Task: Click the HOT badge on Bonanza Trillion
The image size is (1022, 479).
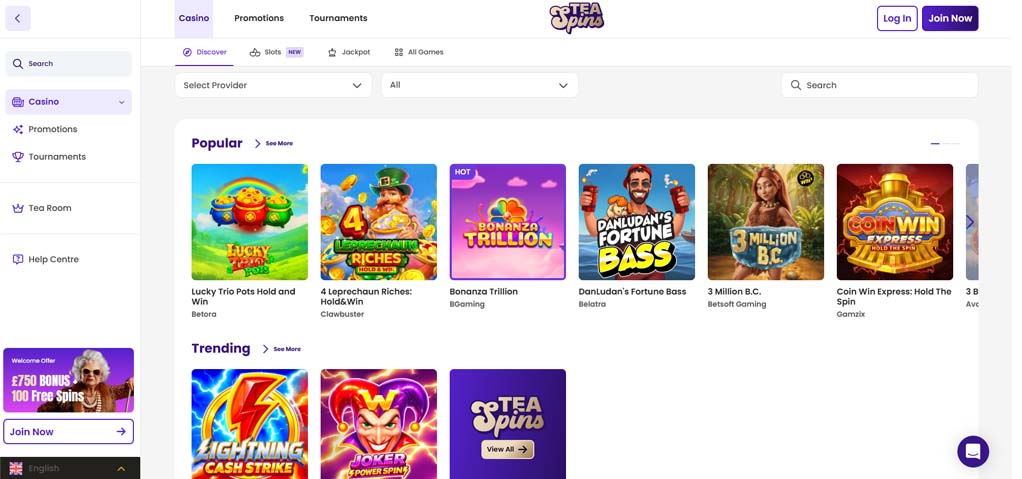Action: [463, 172]
